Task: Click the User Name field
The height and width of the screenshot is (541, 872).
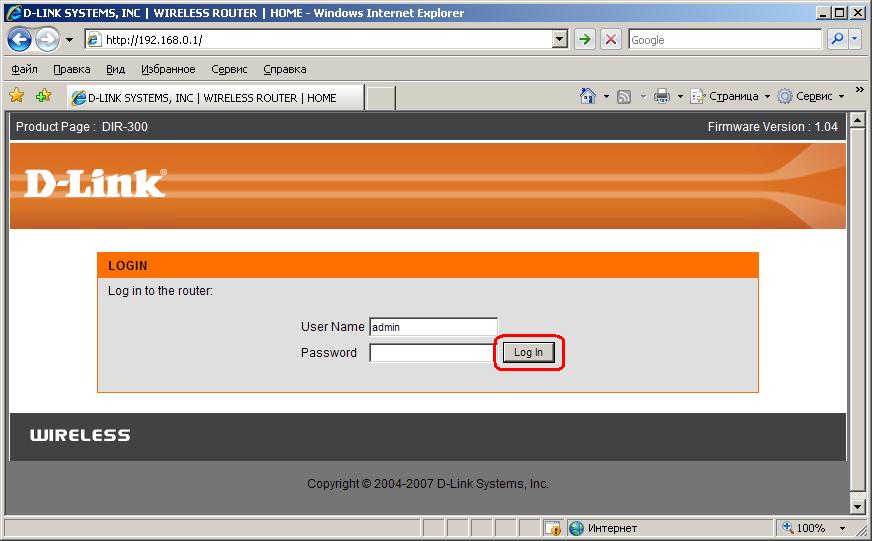Action: click(433, 327)
